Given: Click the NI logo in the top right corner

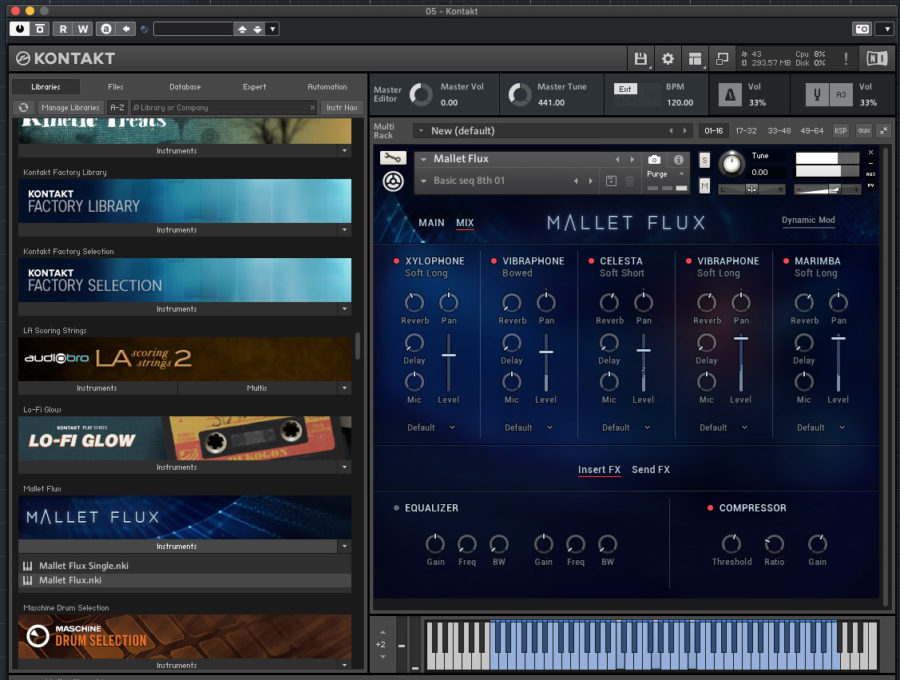Looking at the screenshot, I should [877, 58].
